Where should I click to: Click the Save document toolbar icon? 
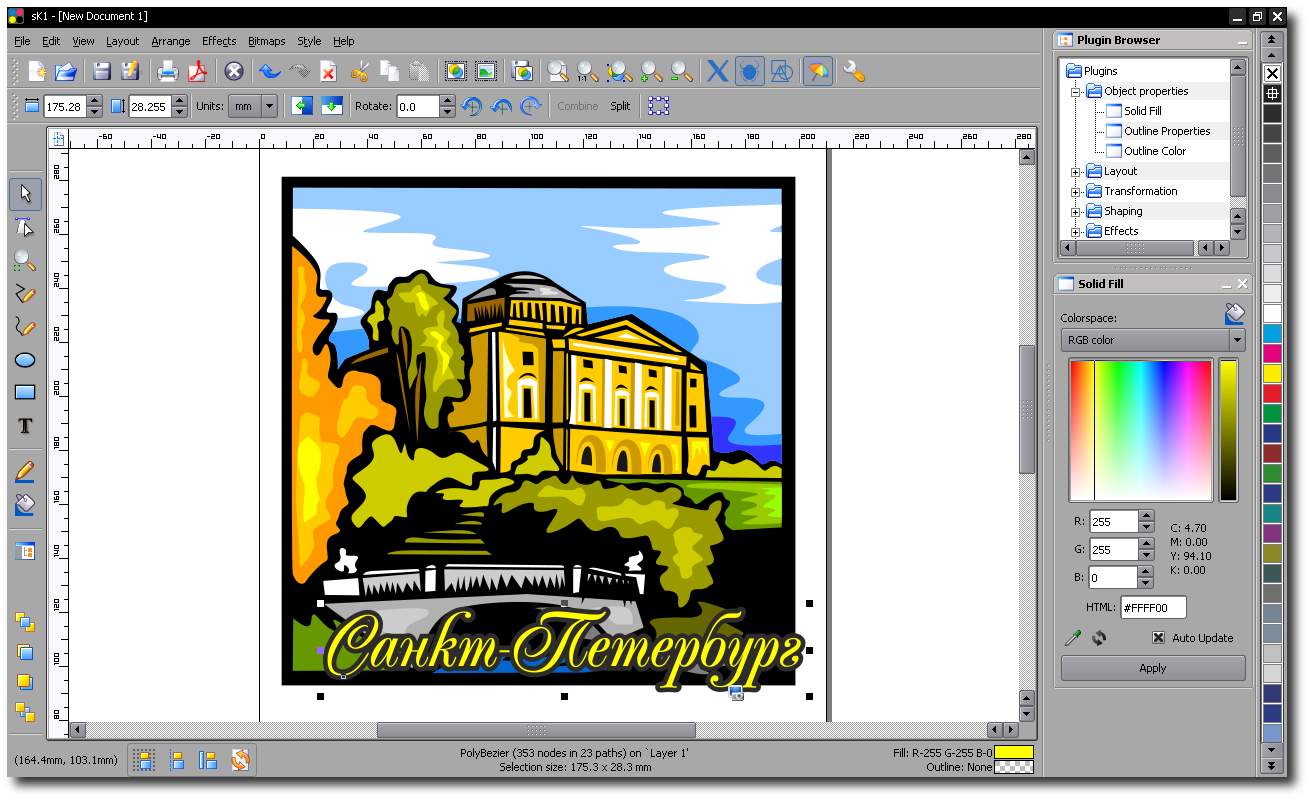102,71
